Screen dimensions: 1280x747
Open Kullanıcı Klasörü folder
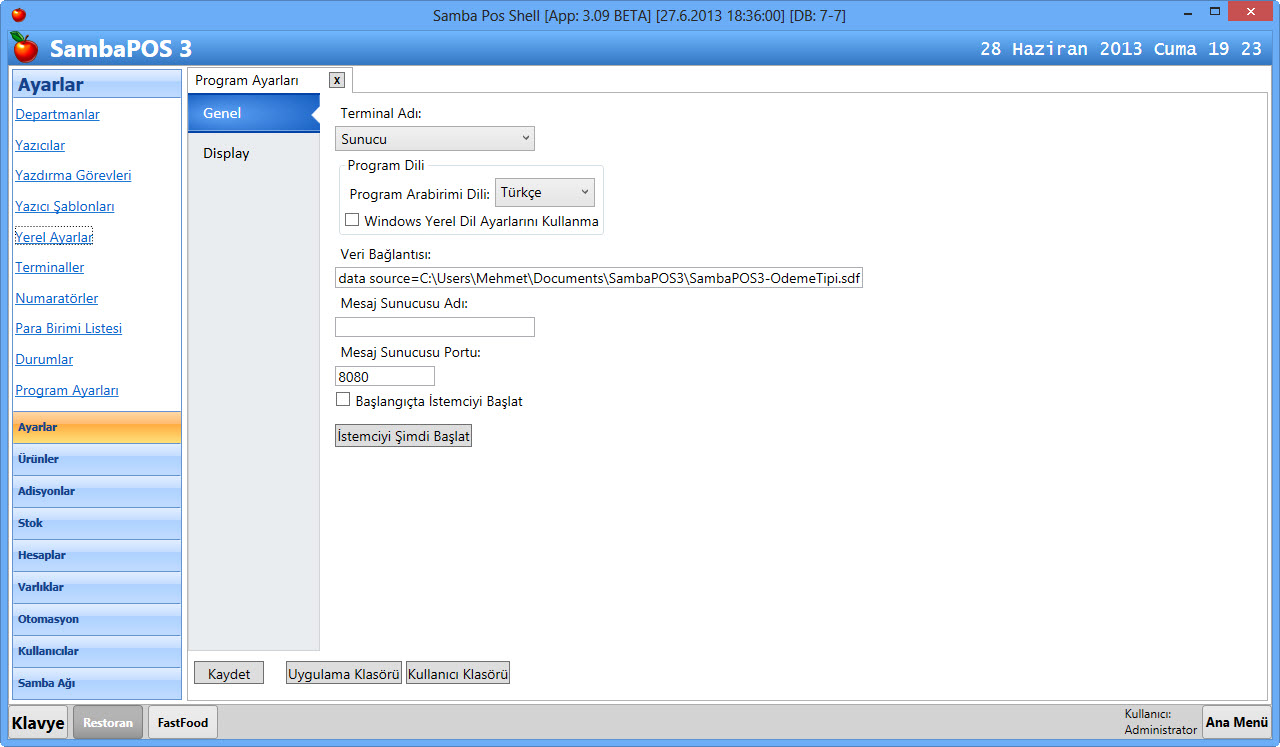[458, 674]
